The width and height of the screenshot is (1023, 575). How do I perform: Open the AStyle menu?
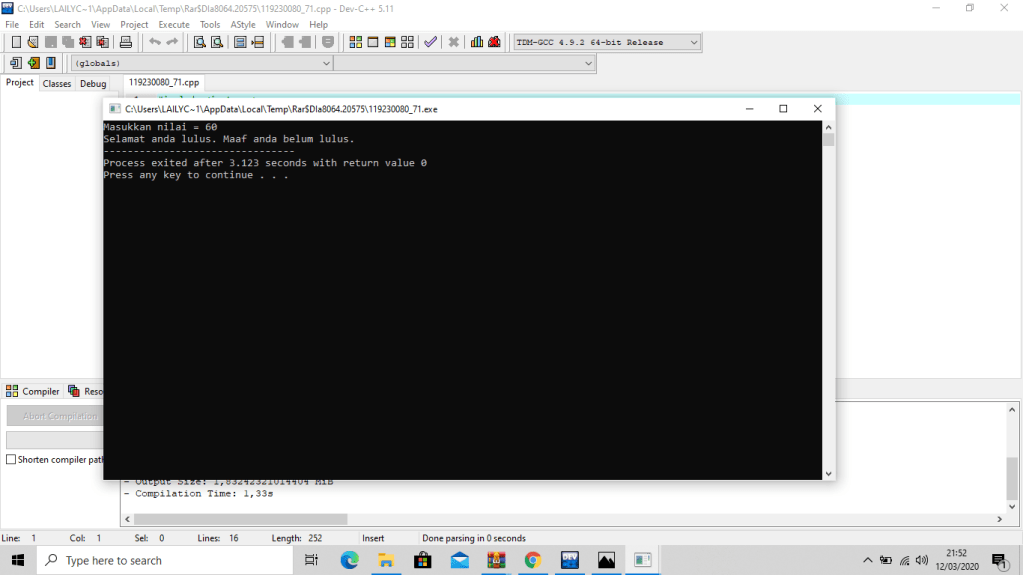(x=242, y=24)
